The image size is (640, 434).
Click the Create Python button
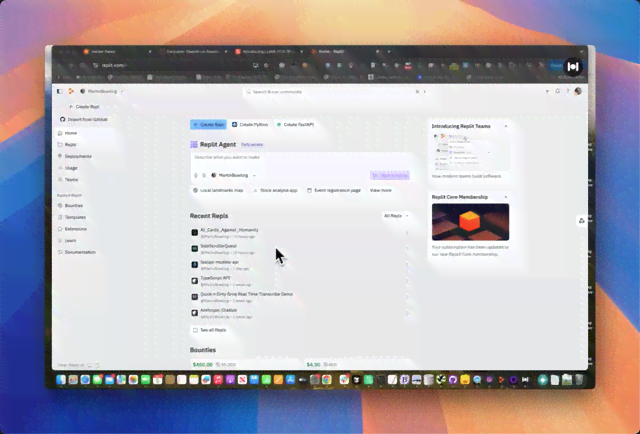pyautogui.click(x=250, y=125)
